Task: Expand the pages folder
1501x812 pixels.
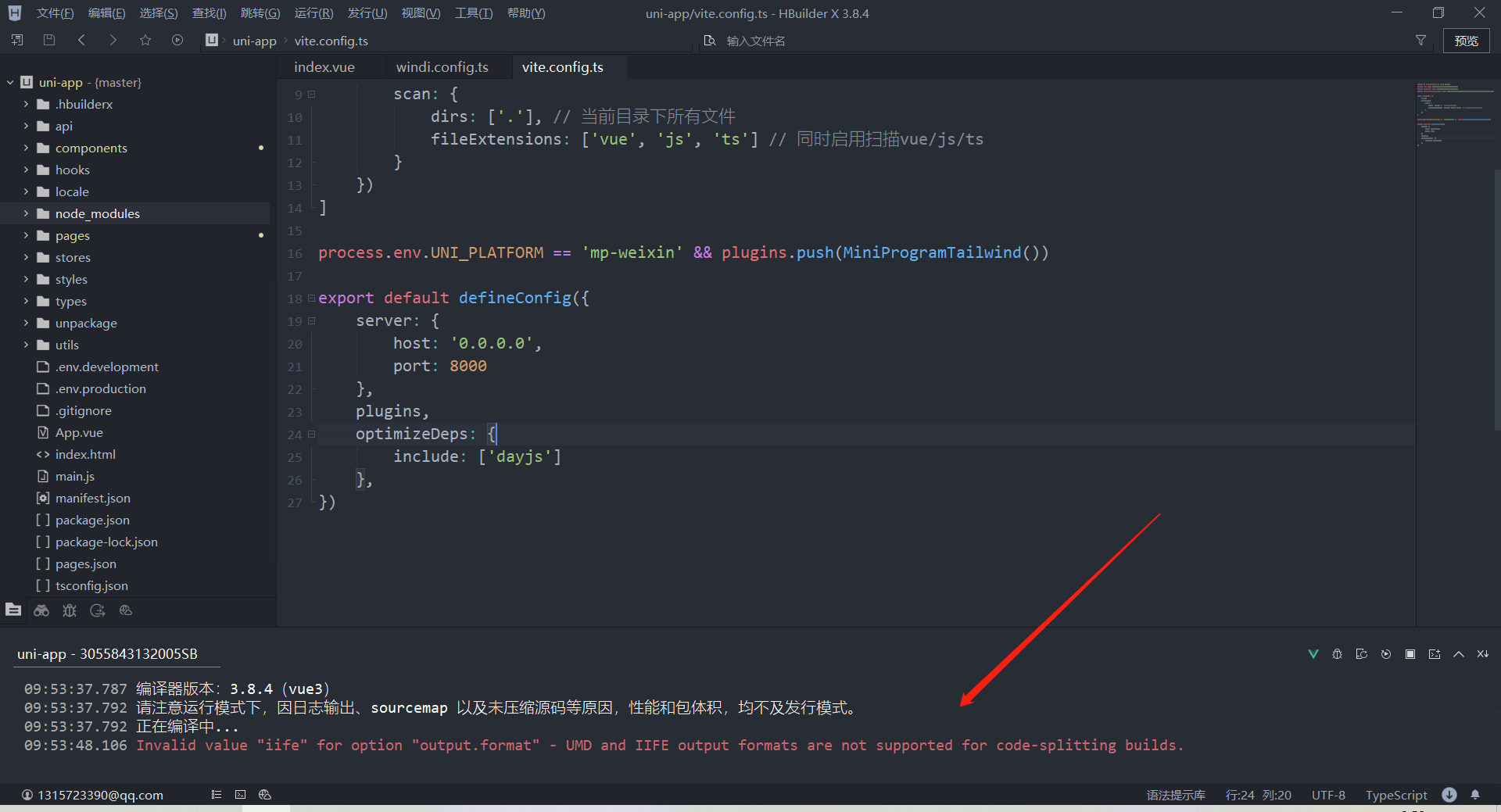Action: click(x=26, y=235)
